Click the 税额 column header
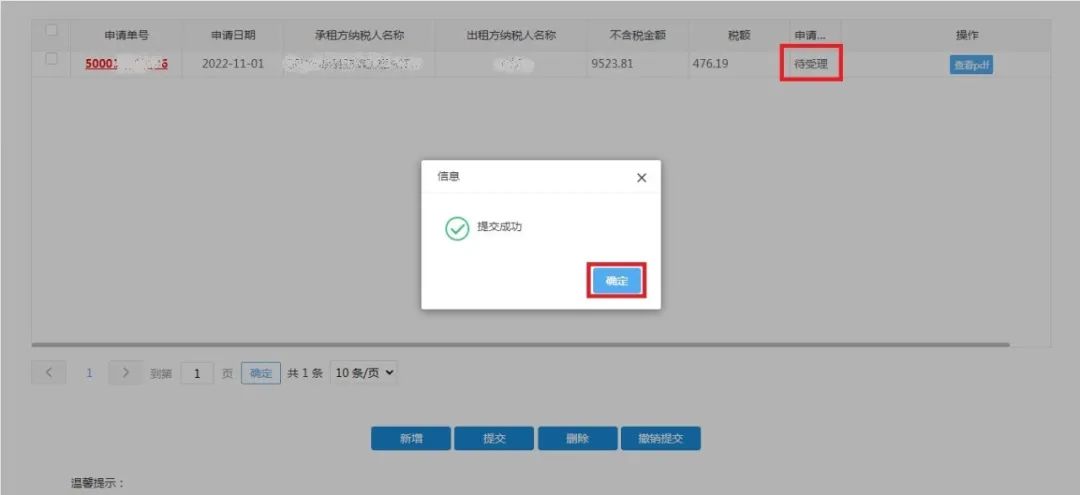The height and width of the screenshot is (495, 1080). [739, 35]
